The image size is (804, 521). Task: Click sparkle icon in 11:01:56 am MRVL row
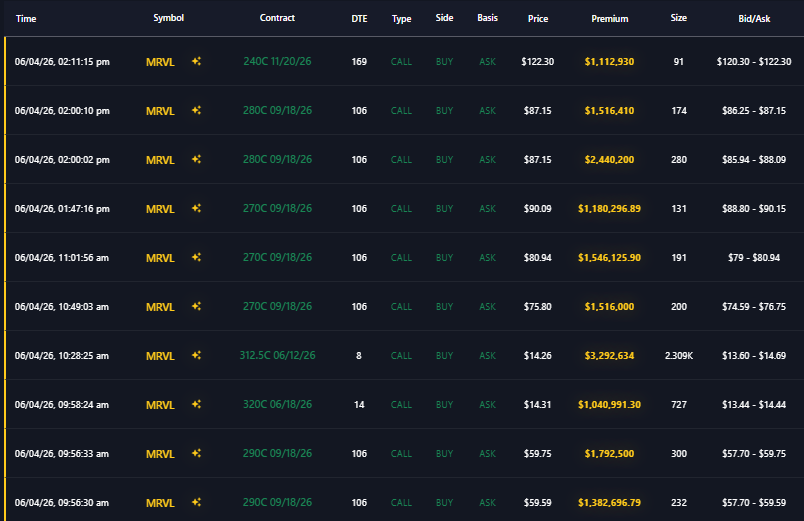click(196, 257)
